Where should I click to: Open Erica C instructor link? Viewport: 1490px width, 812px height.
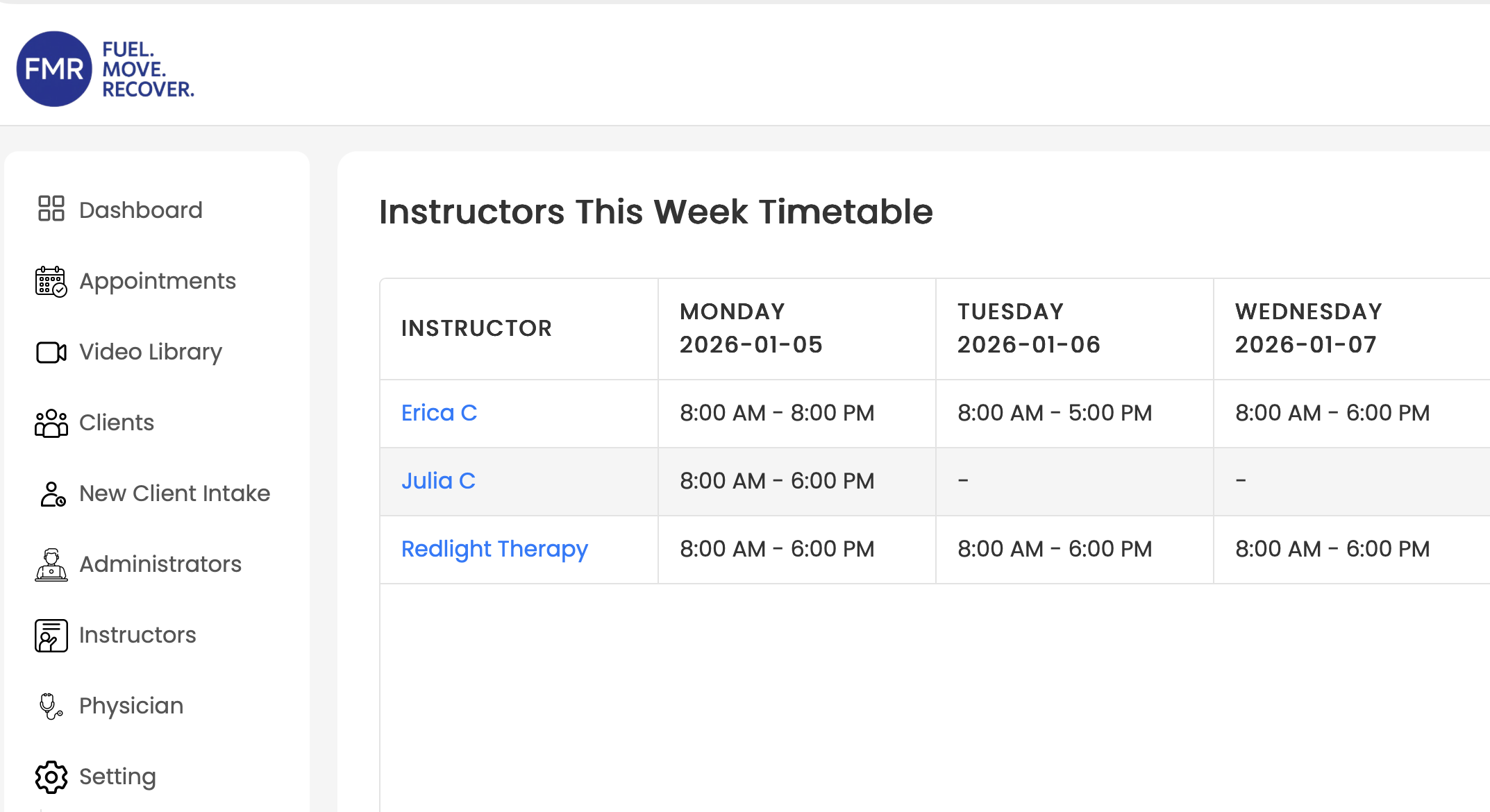(439, 413)
